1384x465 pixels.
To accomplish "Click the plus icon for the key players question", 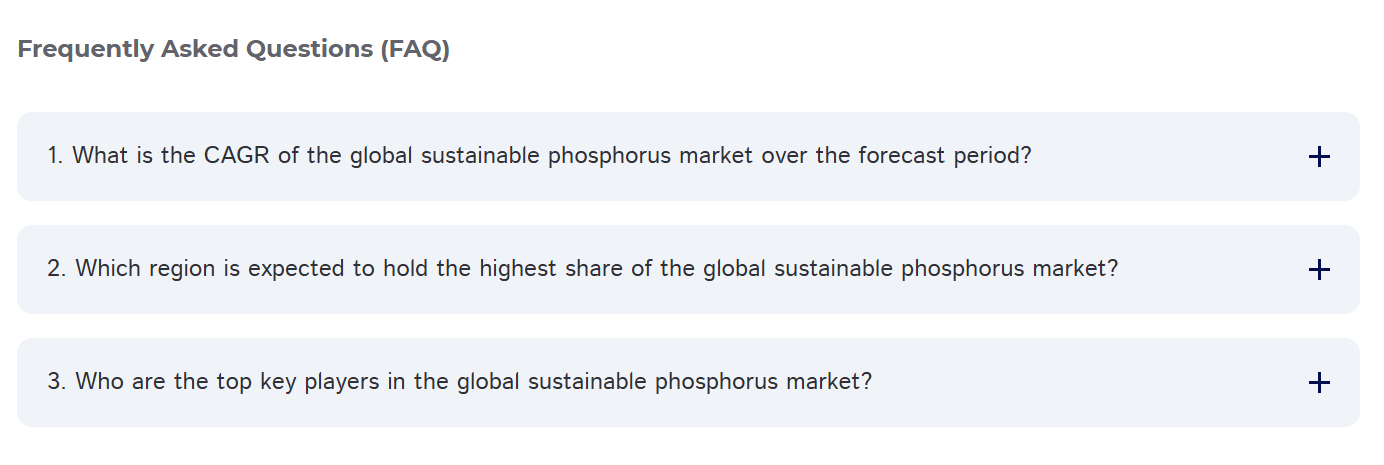I will [1319, 383].
